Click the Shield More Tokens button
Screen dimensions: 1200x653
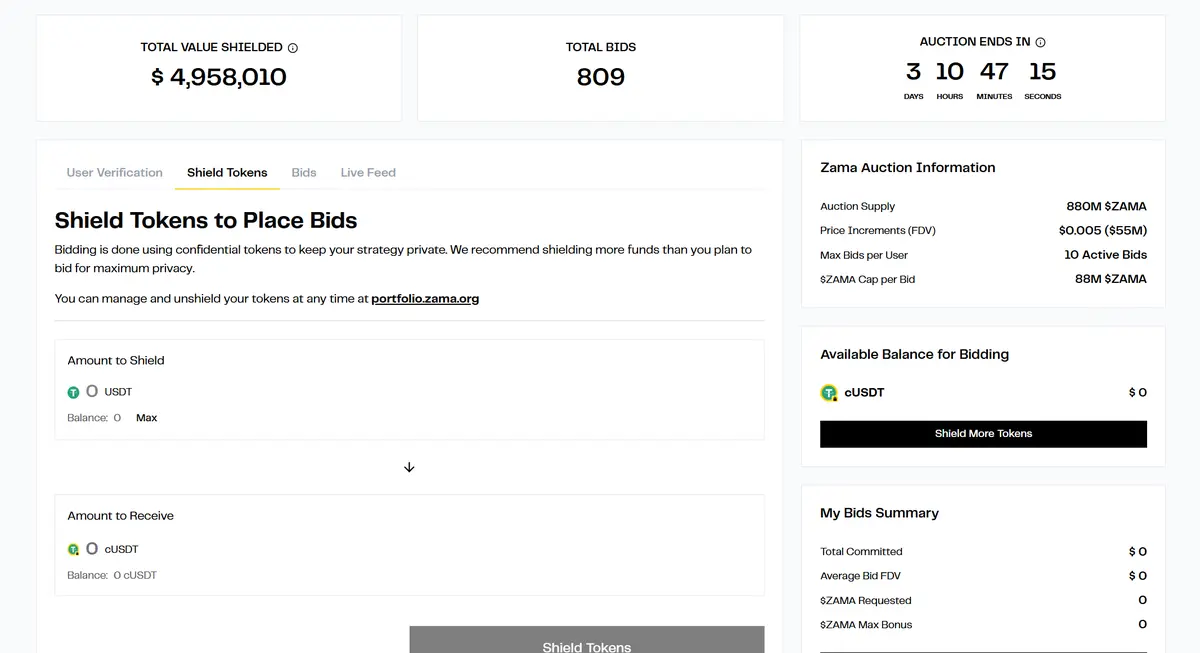pyautogui.click(x=983, y=434)
